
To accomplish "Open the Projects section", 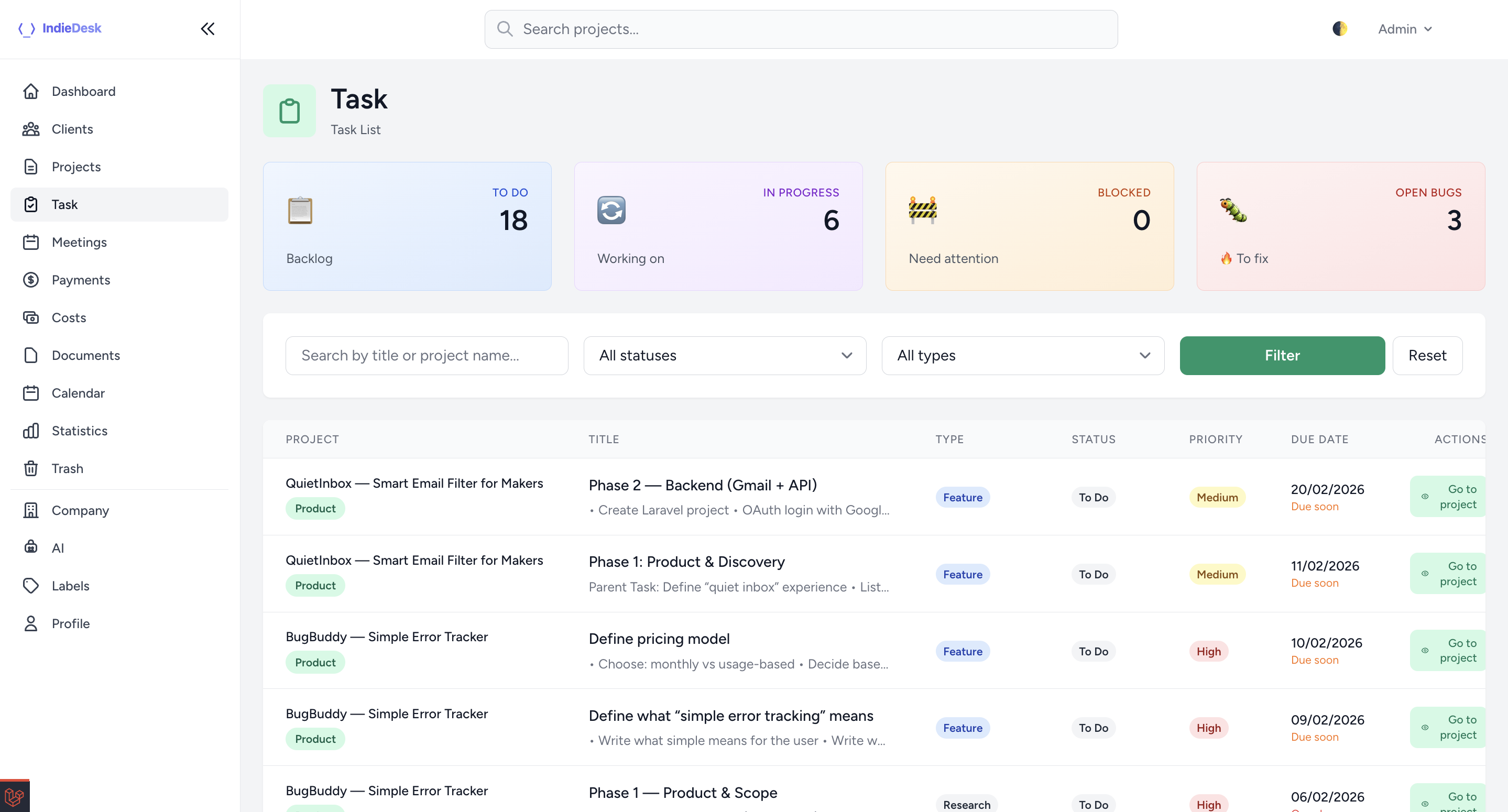I will 76,166.
